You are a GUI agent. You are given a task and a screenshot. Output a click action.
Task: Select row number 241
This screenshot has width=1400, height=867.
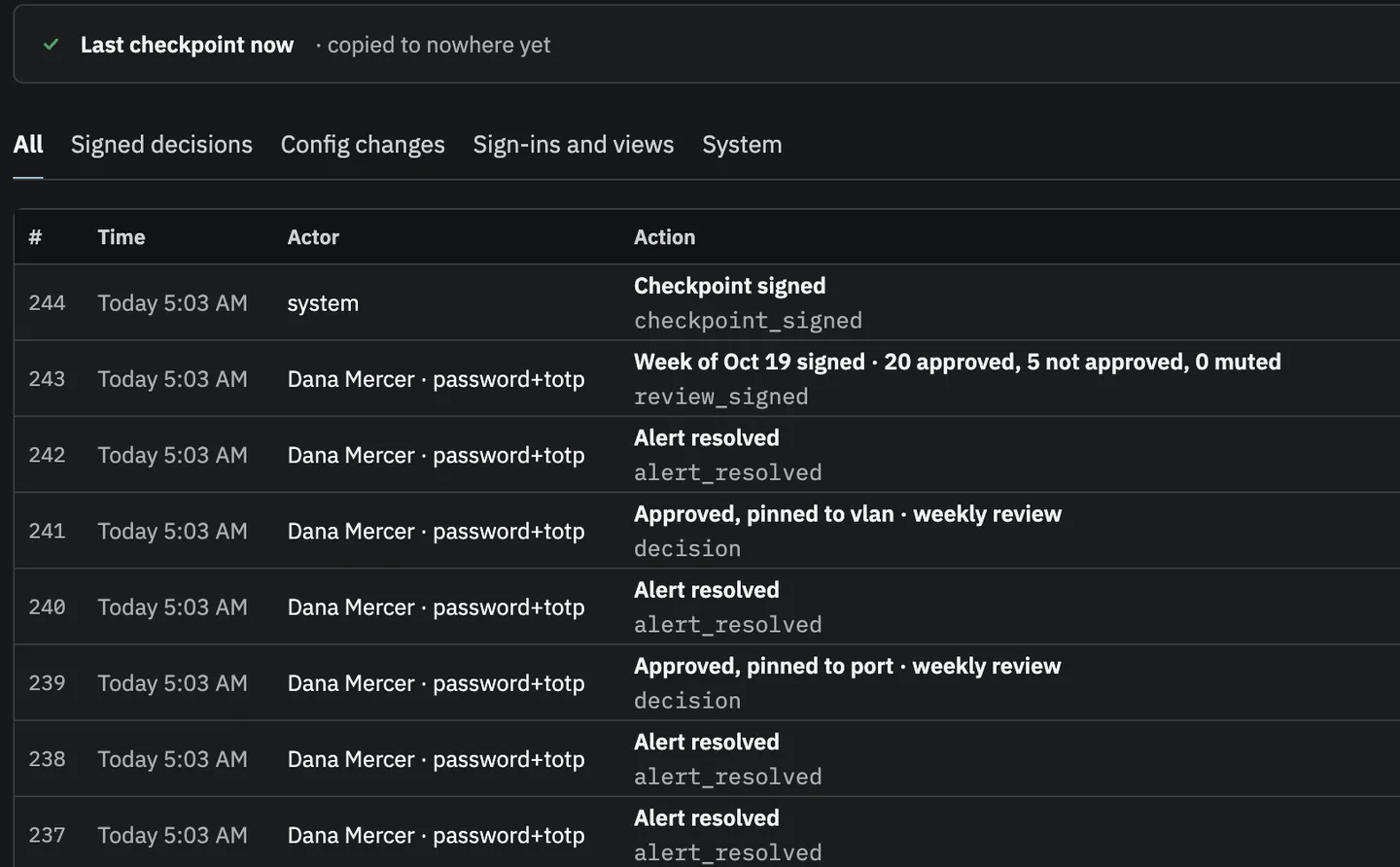(47, 531)
